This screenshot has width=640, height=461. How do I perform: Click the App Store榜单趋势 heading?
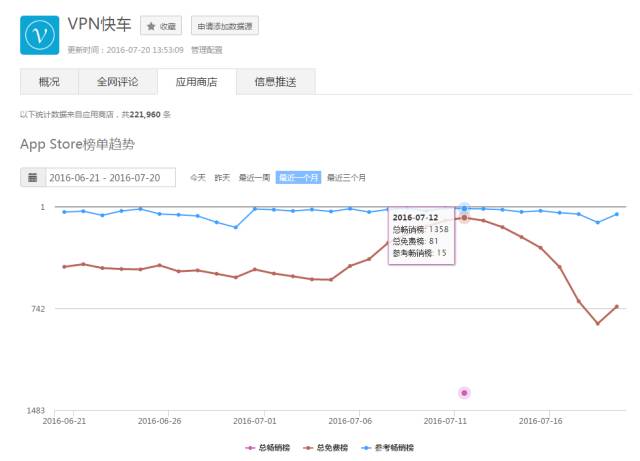(x=78, y=144)
